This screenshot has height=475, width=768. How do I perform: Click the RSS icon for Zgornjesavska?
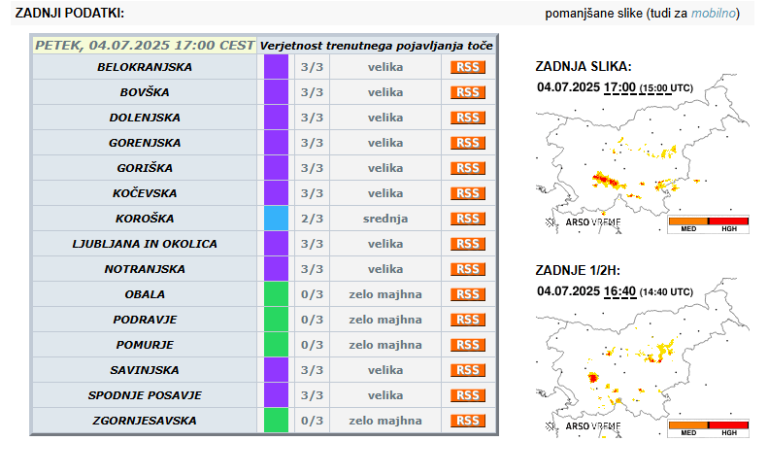pos(468,420)
